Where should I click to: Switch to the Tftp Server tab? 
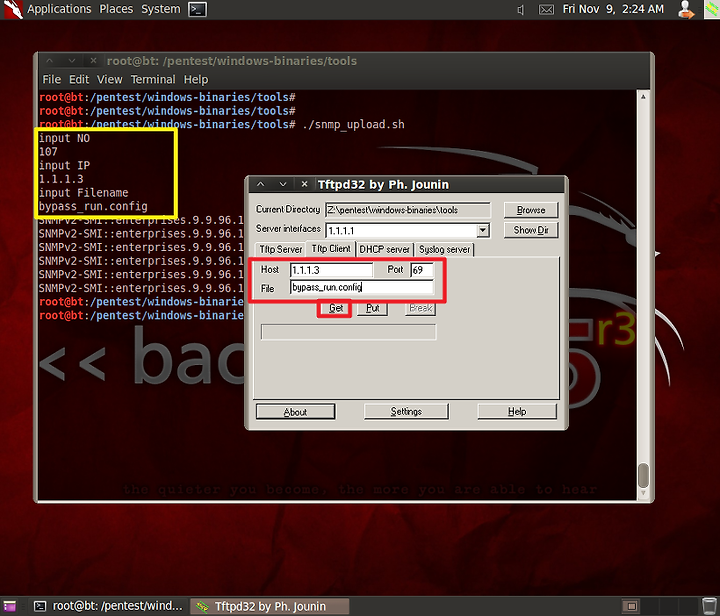pos(281,249)
